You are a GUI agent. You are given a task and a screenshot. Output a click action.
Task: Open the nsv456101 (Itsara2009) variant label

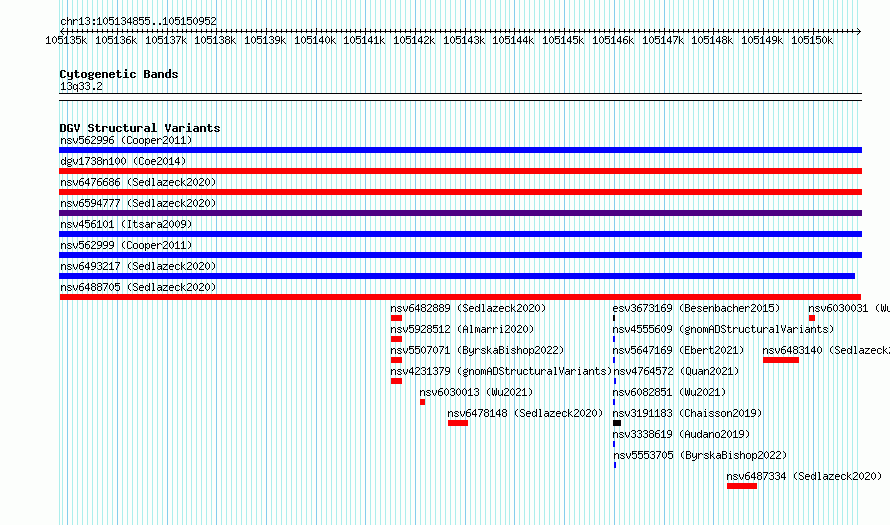(x=126, y=224)
